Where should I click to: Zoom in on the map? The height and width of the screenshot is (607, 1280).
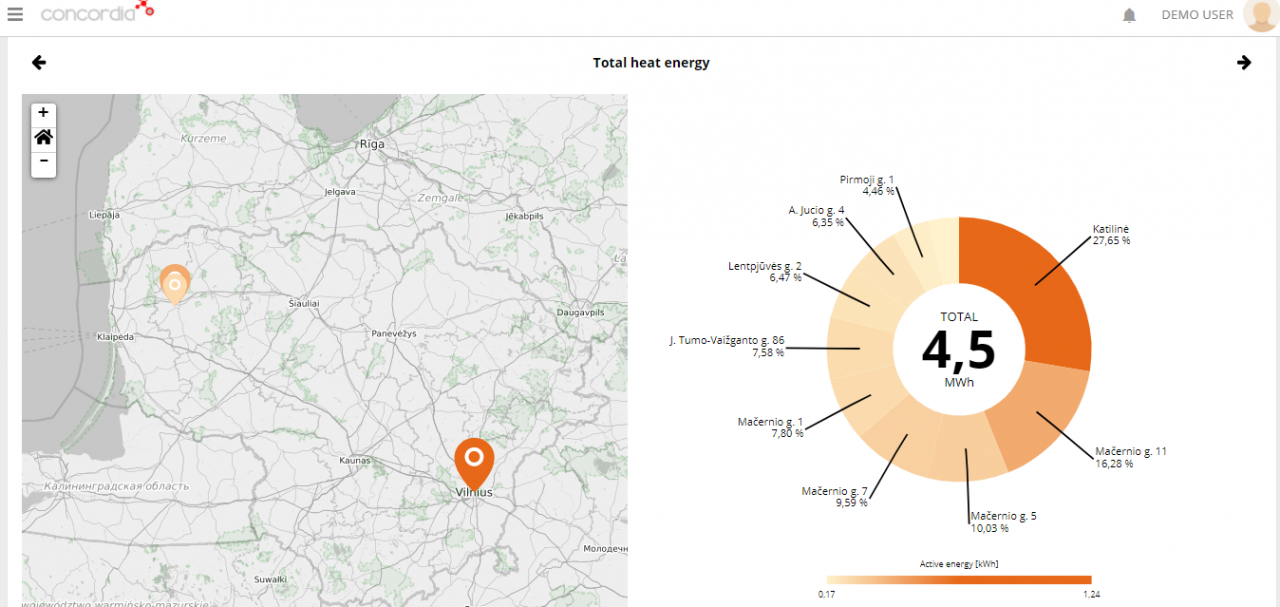click(x=43, y=113)
